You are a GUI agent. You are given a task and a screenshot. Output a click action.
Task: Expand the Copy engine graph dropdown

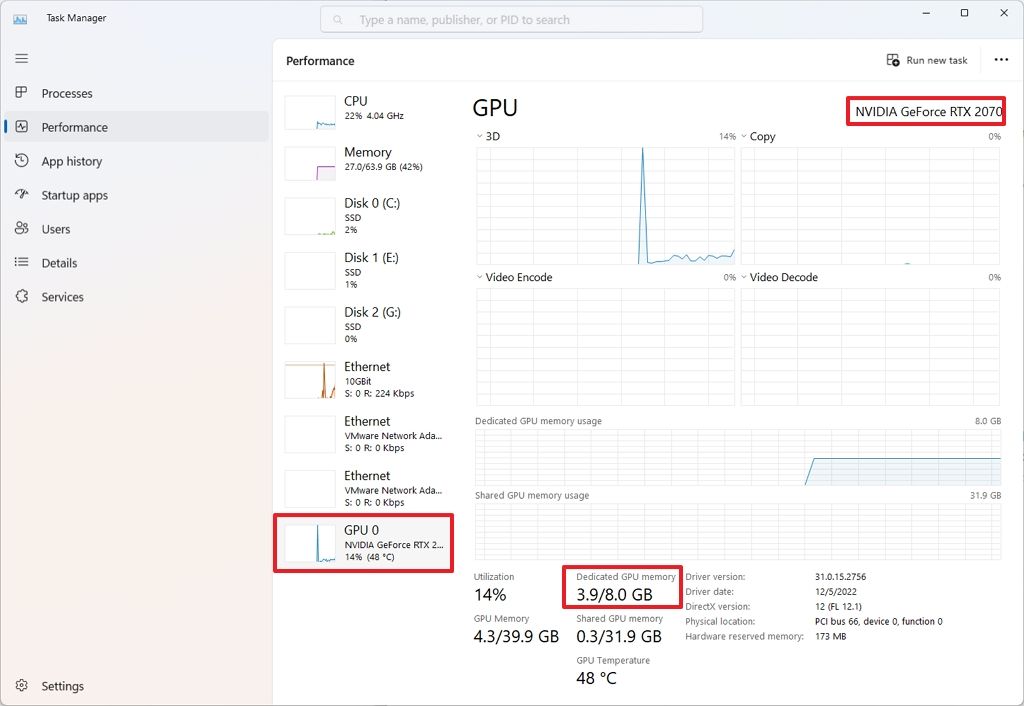click(x=743, y=136)
